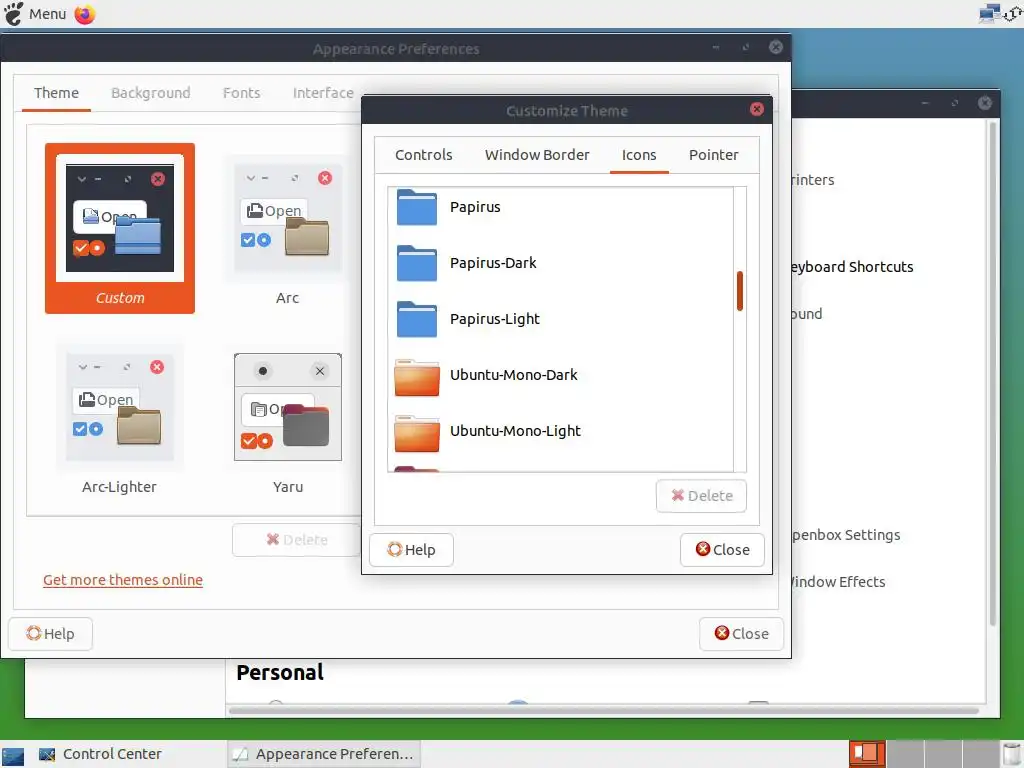Switch to the first workspace in pager
Viewport: 1024px width, 768px height.
867,754
